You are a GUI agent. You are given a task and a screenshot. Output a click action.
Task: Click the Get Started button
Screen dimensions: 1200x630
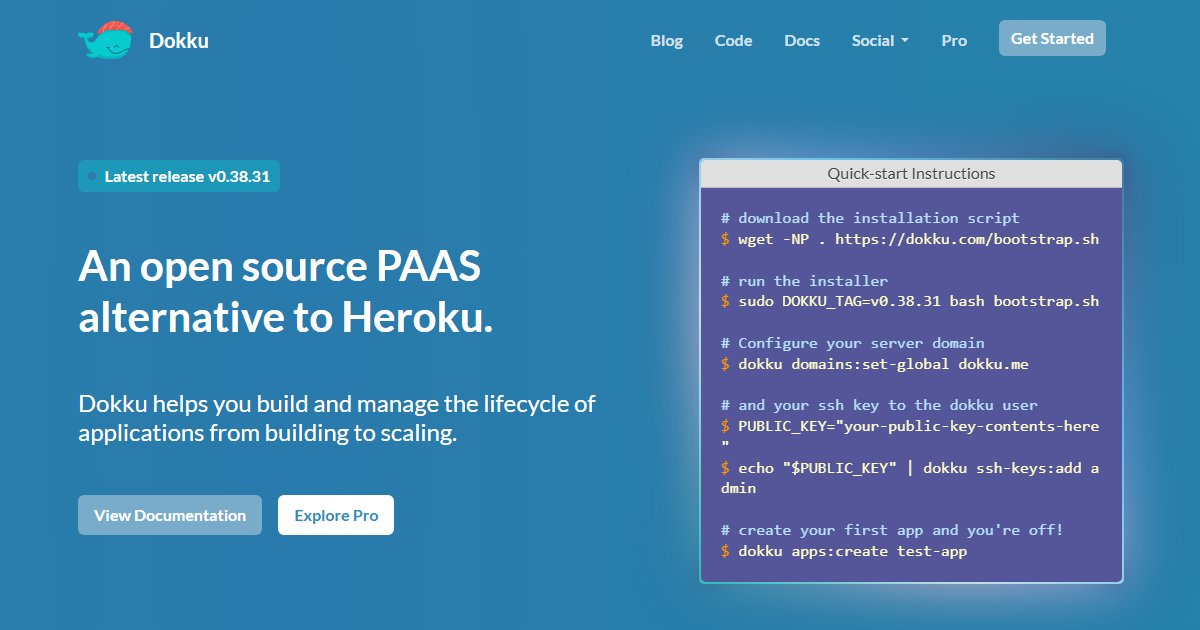[1052, 38]
